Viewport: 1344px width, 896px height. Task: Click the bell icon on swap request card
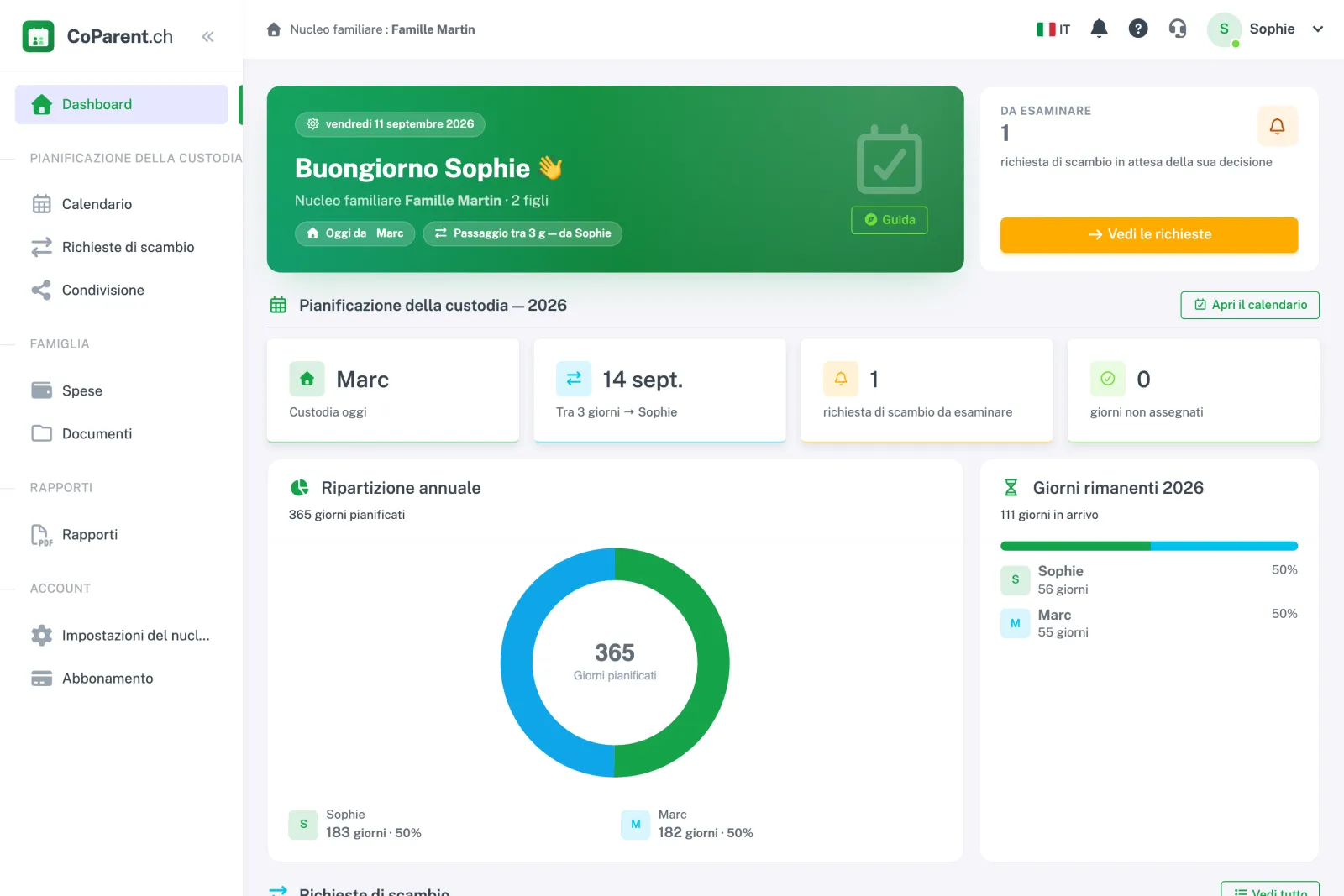click(841, 379)
